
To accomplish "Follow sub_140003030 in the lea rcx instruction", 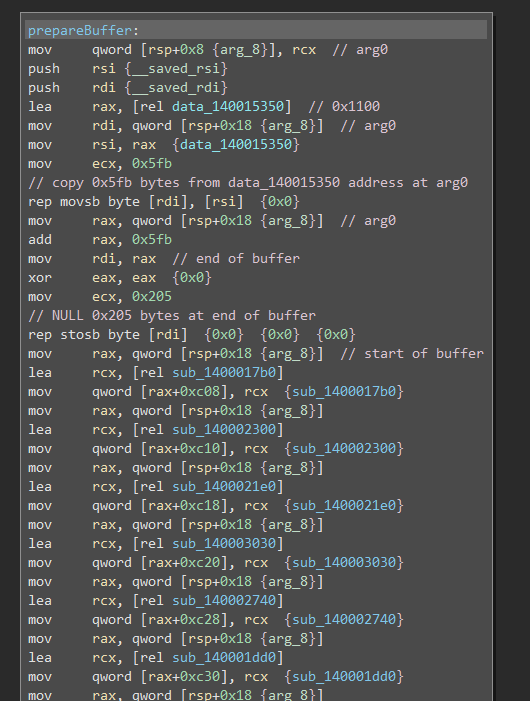I will 224,544.
